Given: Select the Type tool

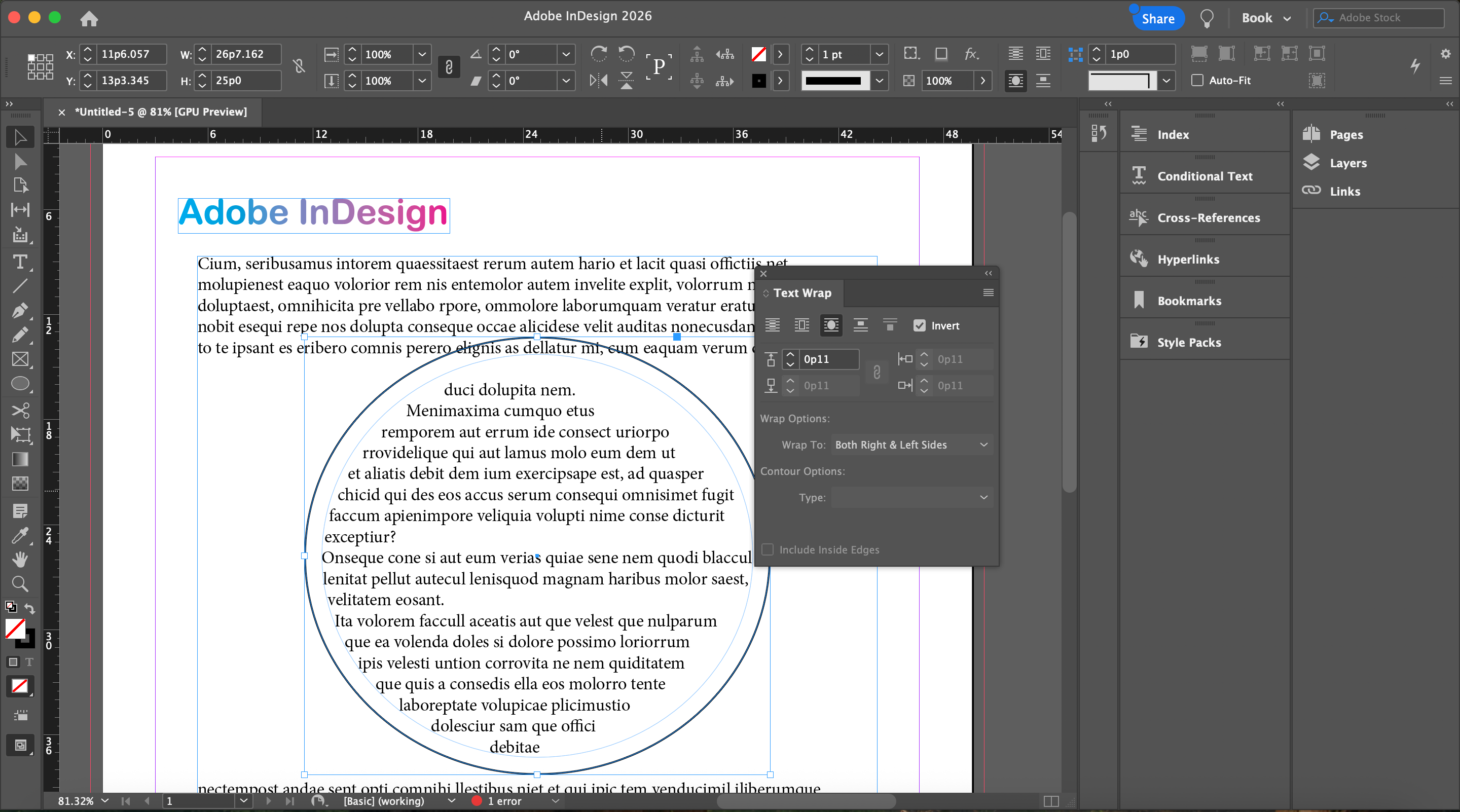Looking at the screenshot, I should (x=20, y=262).
